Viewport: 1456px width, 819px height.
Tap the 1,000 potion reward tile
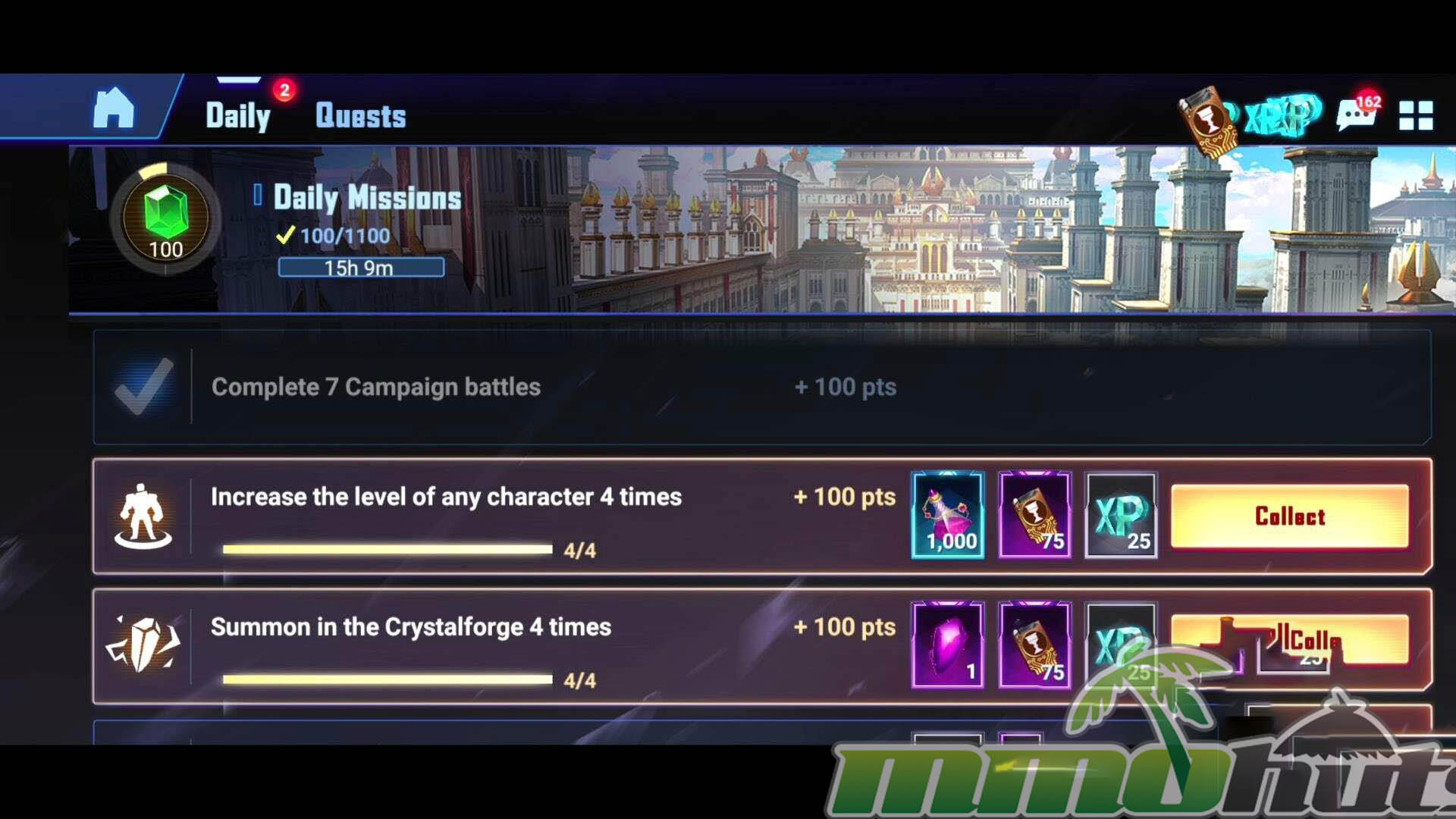pos(948,516)
